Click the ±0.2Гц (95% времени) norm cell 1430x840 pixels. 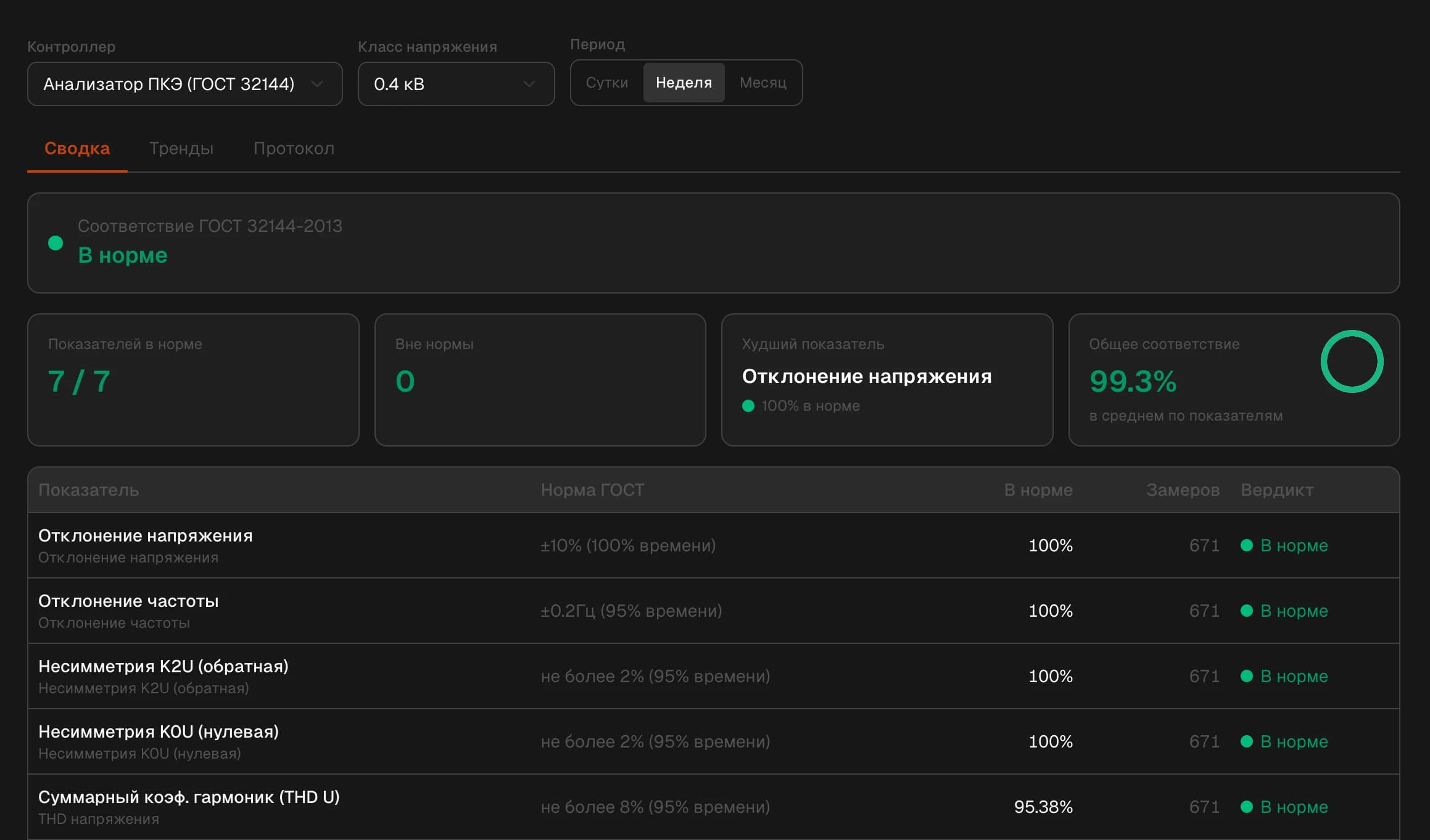(631, 611)
